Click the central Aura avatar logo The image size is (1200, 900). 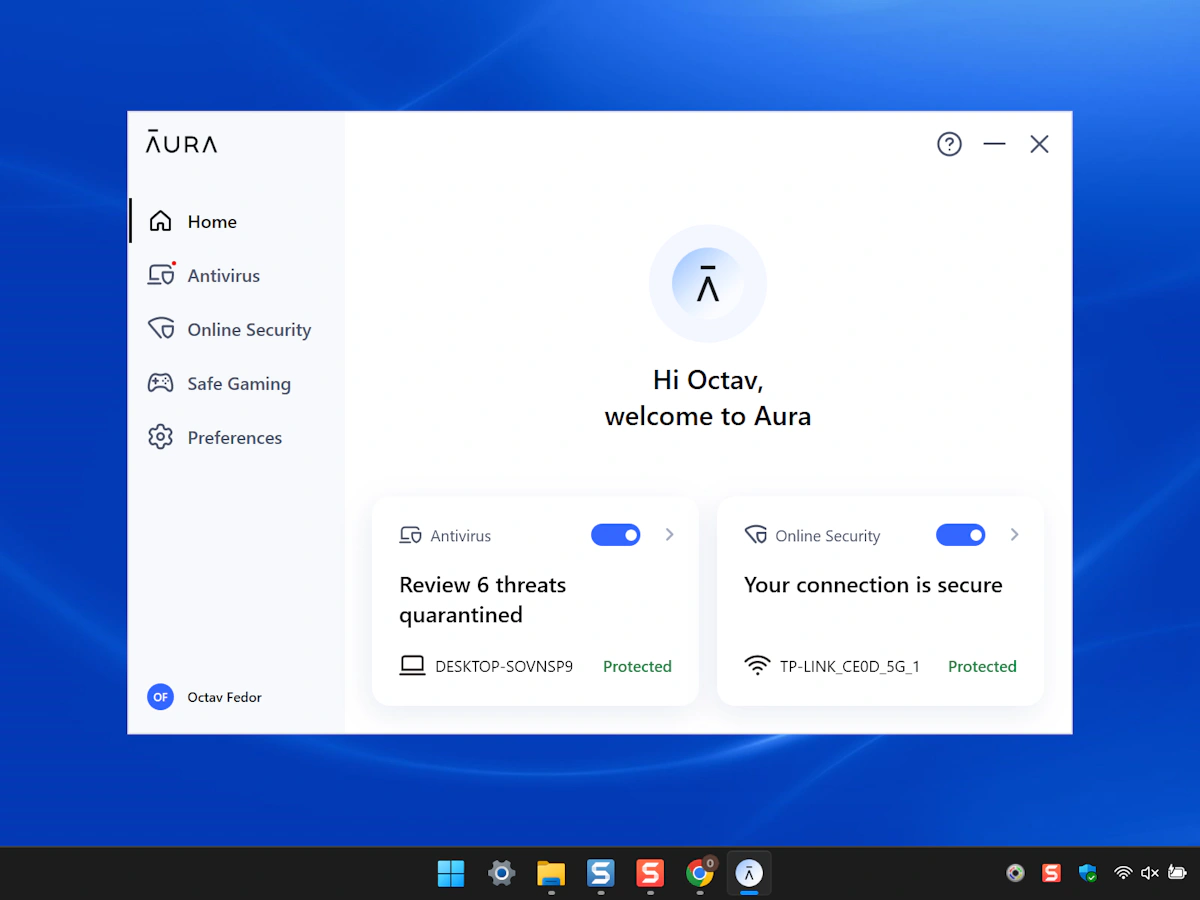pyautogui.click(x=708, y=284)
